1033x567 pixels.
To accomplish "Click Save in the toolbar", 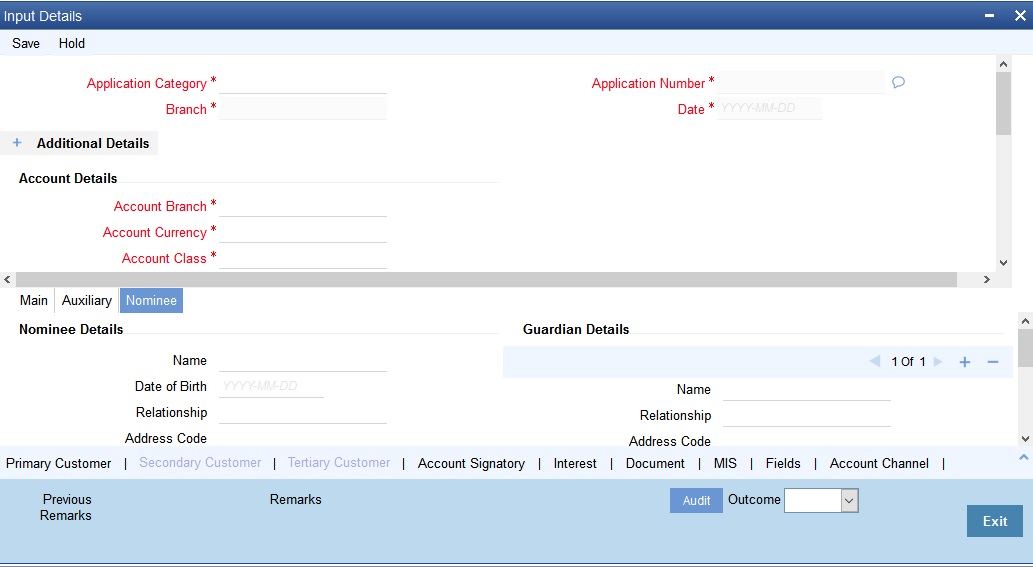I will [26, 43].
